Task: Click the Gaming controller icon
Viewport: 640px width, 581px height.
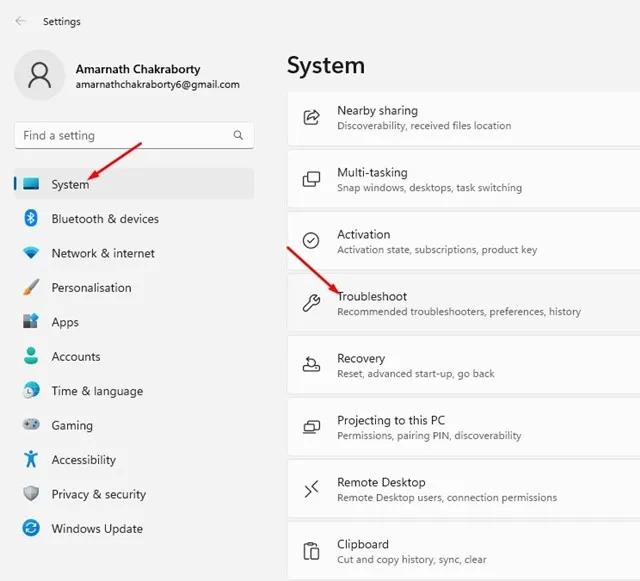Action: [x=31, y=424]
